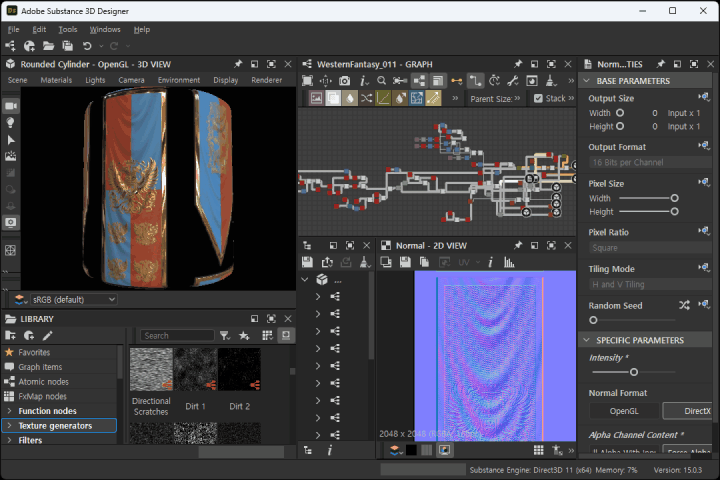Click the save icon in Explorer panel toolbar

coord(307,262)
